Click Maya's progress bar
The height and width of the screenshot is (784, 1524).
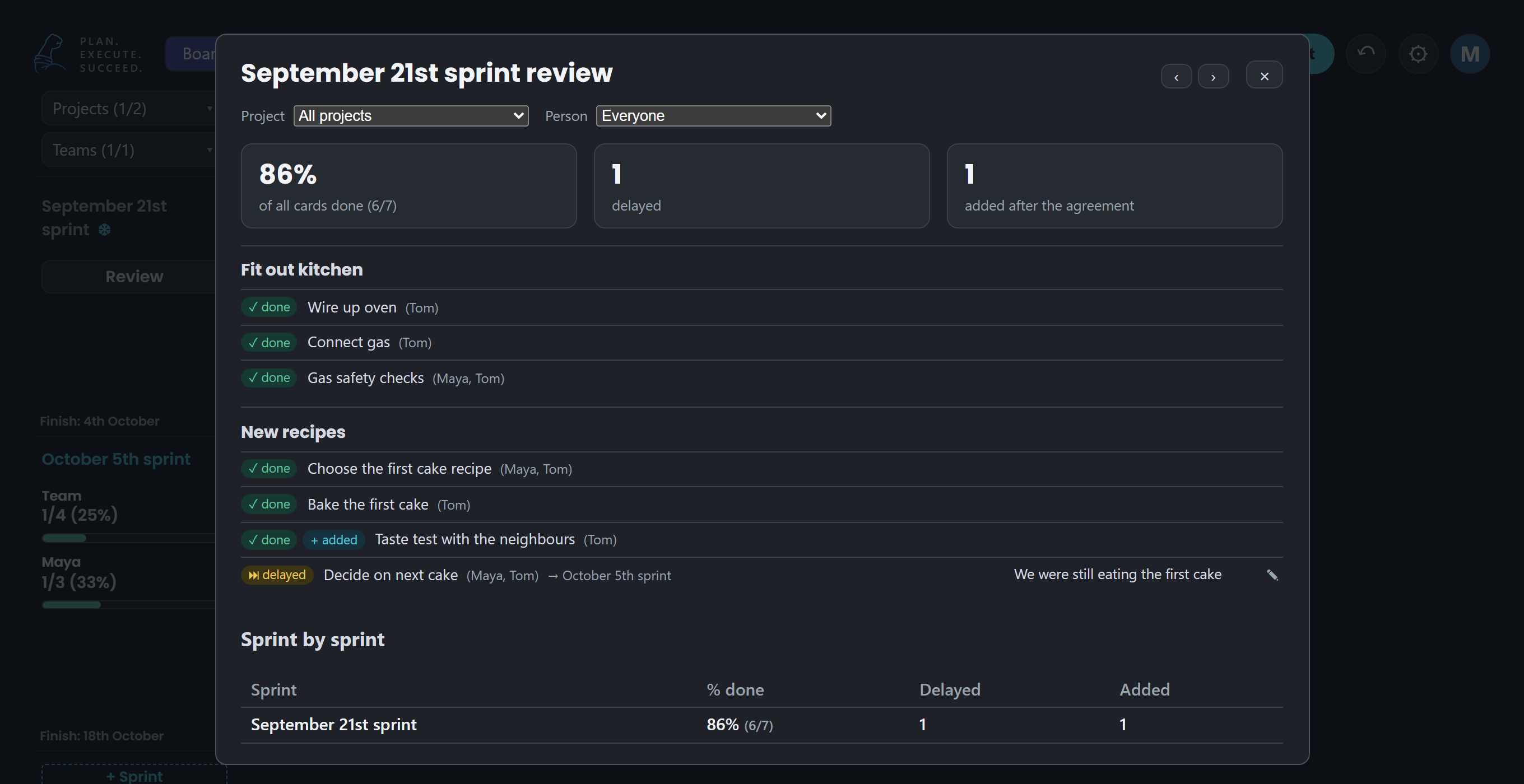(x=129, y=605)
